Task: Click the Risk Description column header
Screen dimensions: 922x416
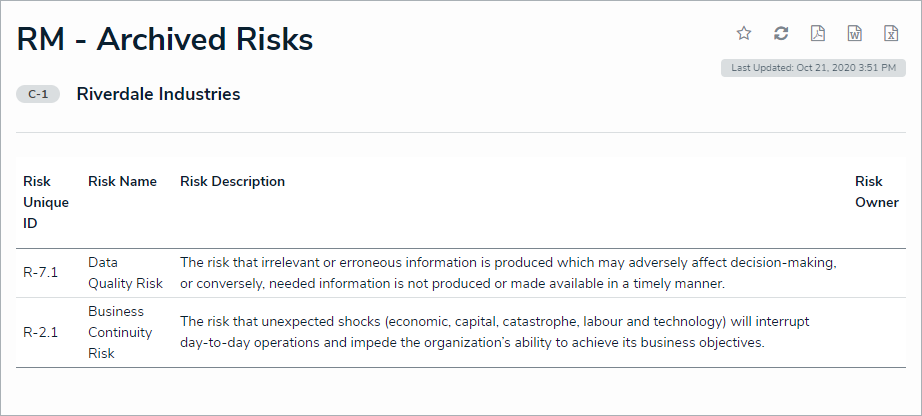Action: click(232, 181)
